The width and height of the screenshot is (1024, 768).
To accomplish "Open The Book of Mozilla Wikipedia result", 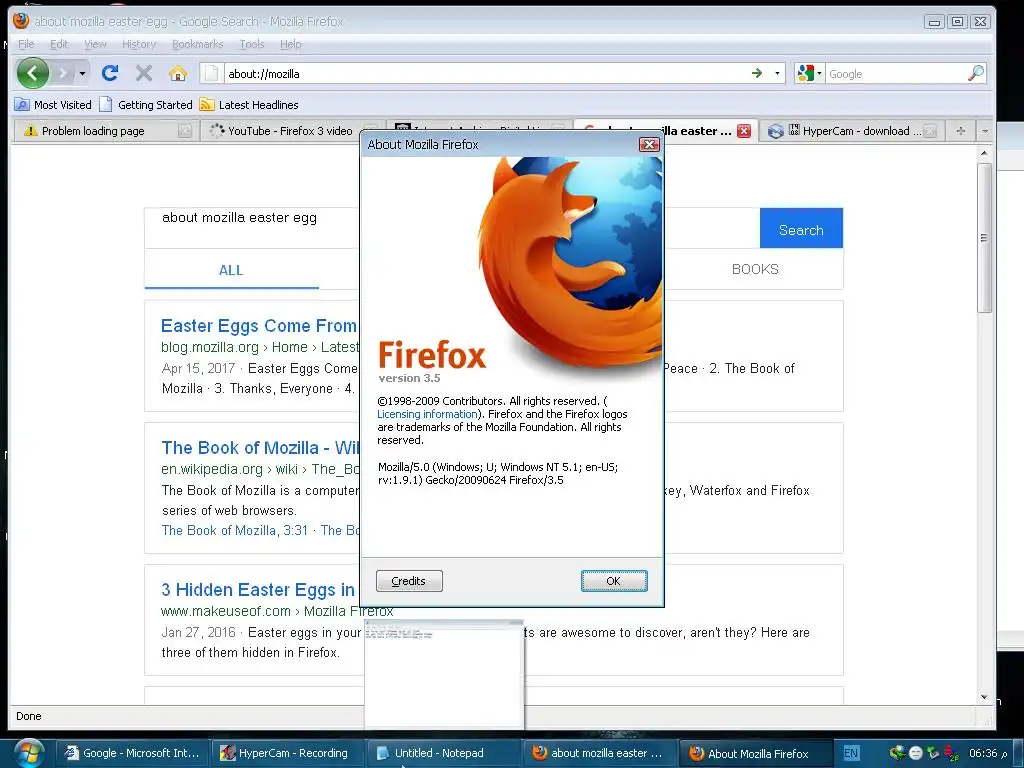I will pos(261,447).
